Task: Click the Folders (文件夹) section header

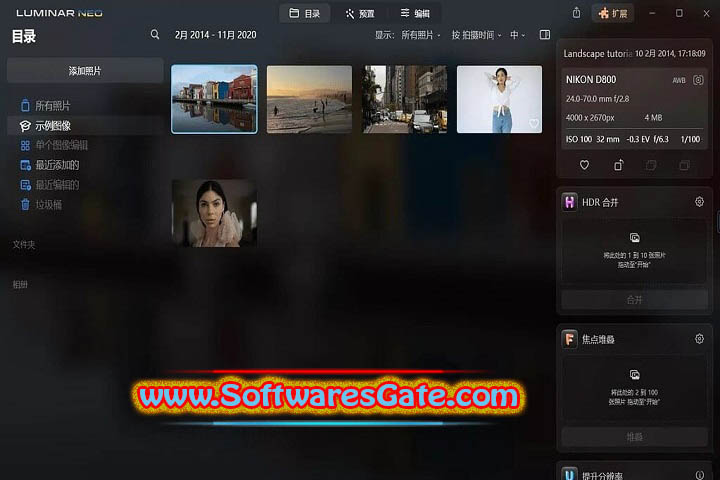Action: (x=24, y=244)
